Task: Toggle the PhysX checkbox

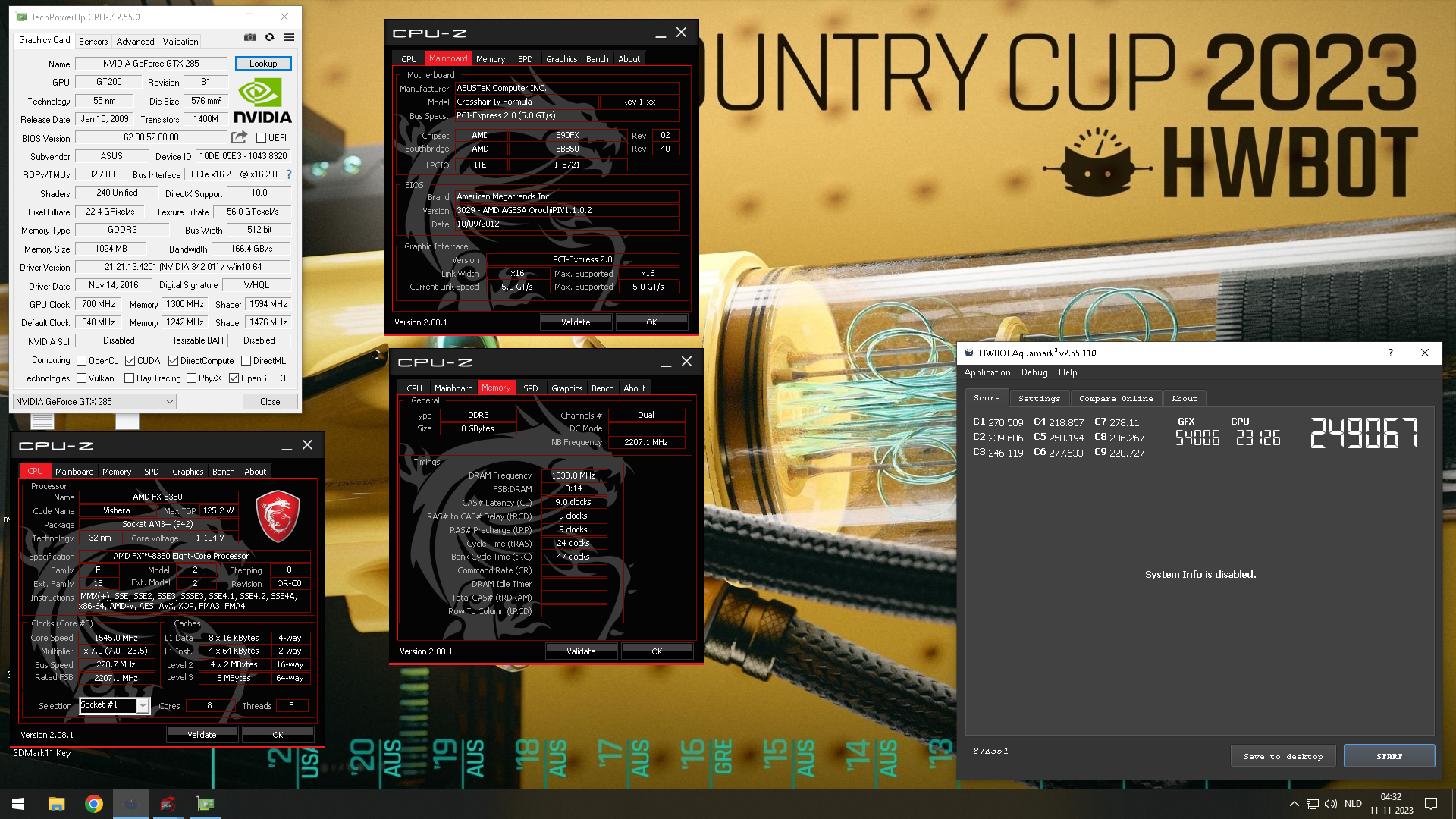Action: 191,378
